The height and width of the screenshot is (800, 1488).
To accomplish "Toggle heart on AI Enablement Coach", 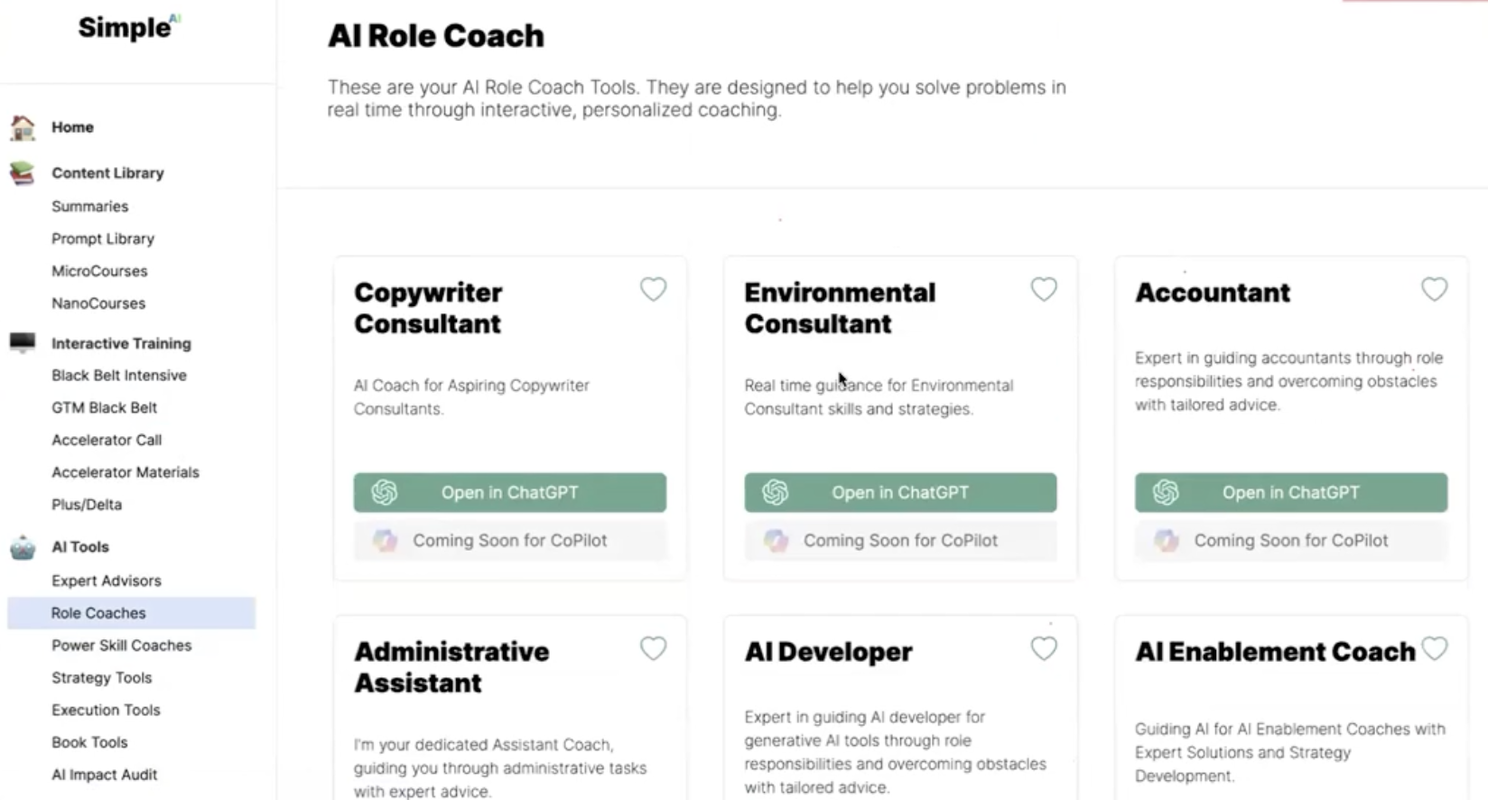I will (1434, 649).
